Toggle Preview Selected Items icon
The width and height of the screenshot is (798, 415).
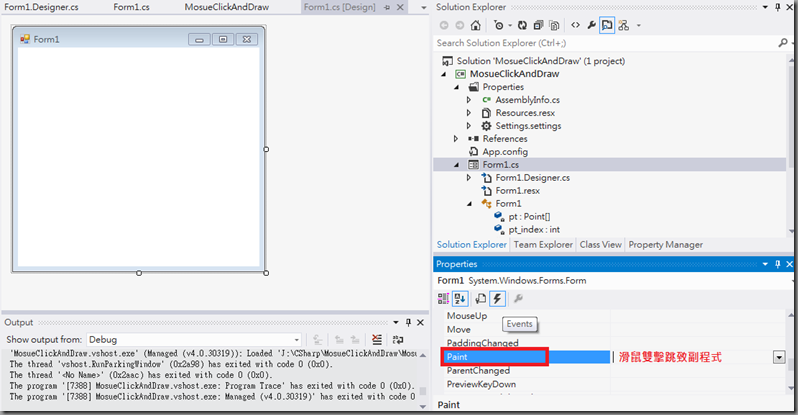[607, 25]
